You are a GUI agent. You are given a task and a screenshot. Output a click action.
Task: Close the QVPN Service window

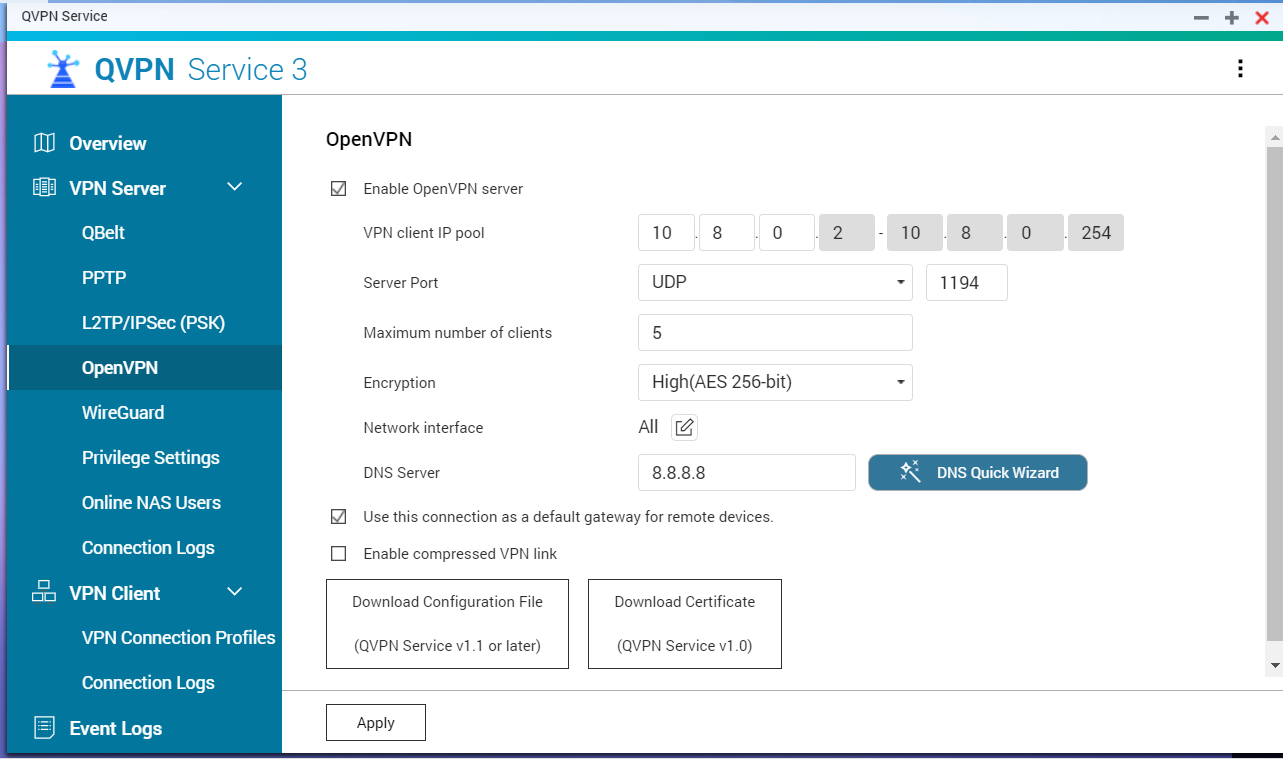1262,17
